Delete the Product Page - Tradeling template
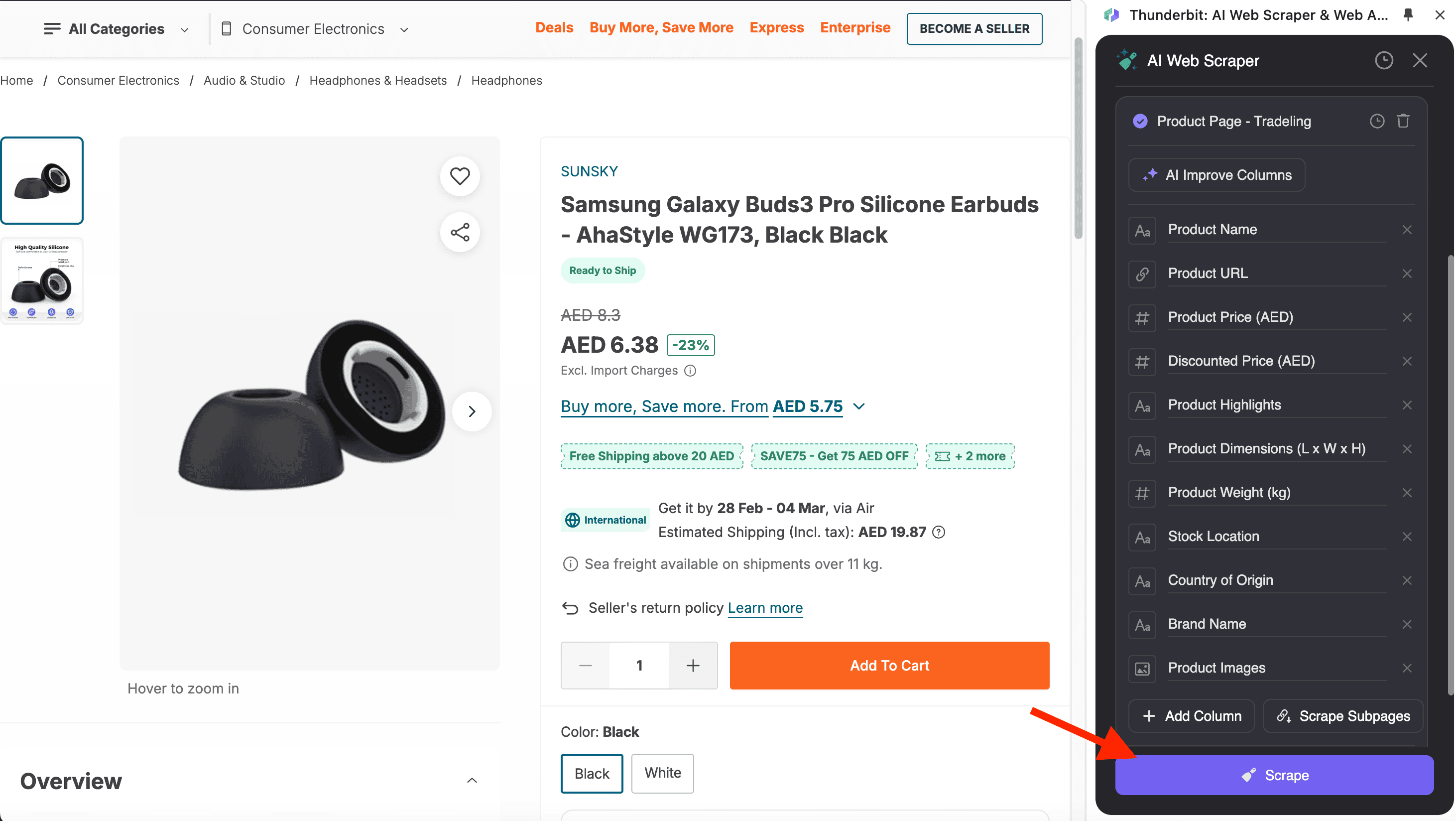Viewport: 1456px width, 821px height. point(1403,121)
